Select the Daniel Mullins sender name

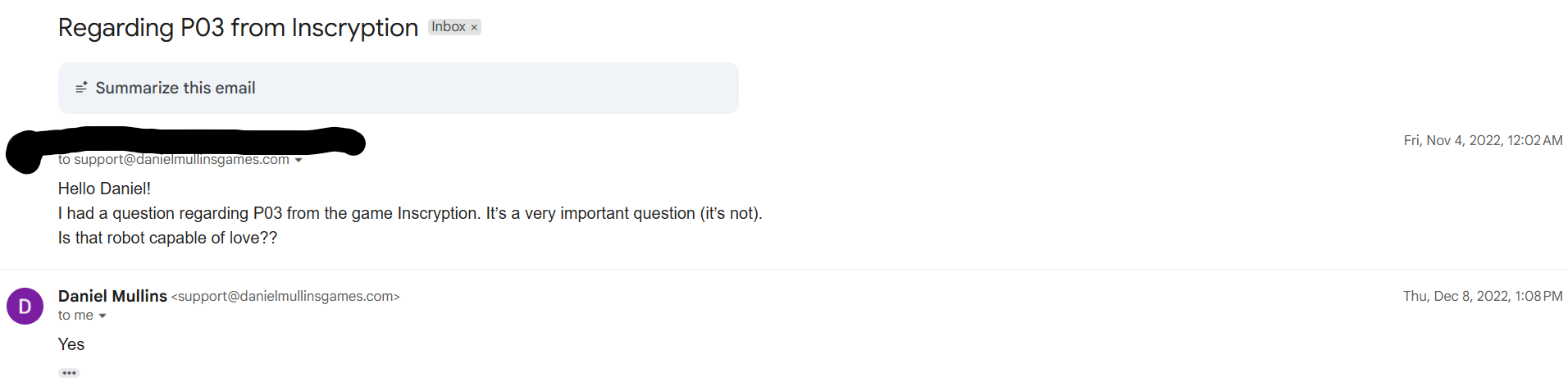112,296
